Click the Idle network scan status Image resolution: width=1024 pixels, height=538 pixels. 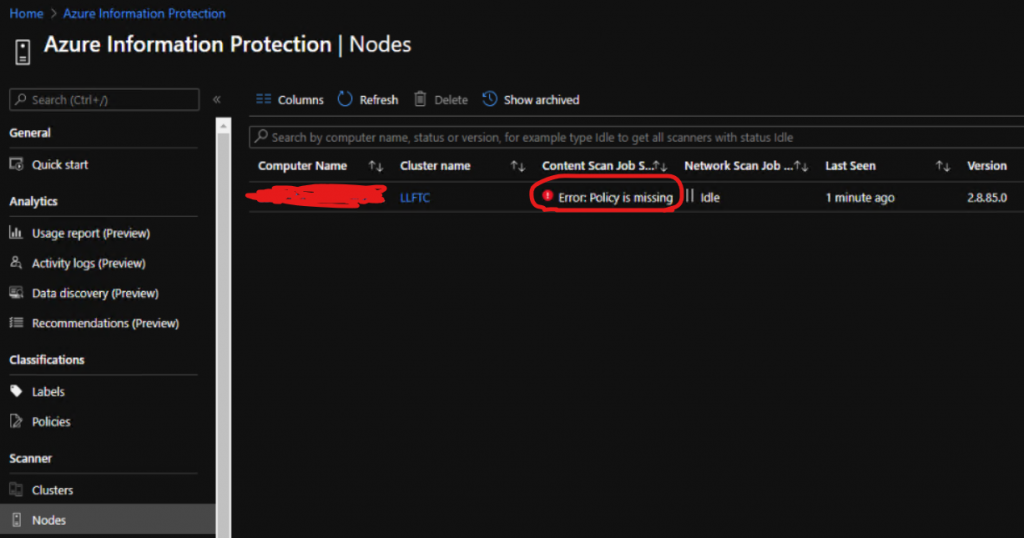[710, 197]
